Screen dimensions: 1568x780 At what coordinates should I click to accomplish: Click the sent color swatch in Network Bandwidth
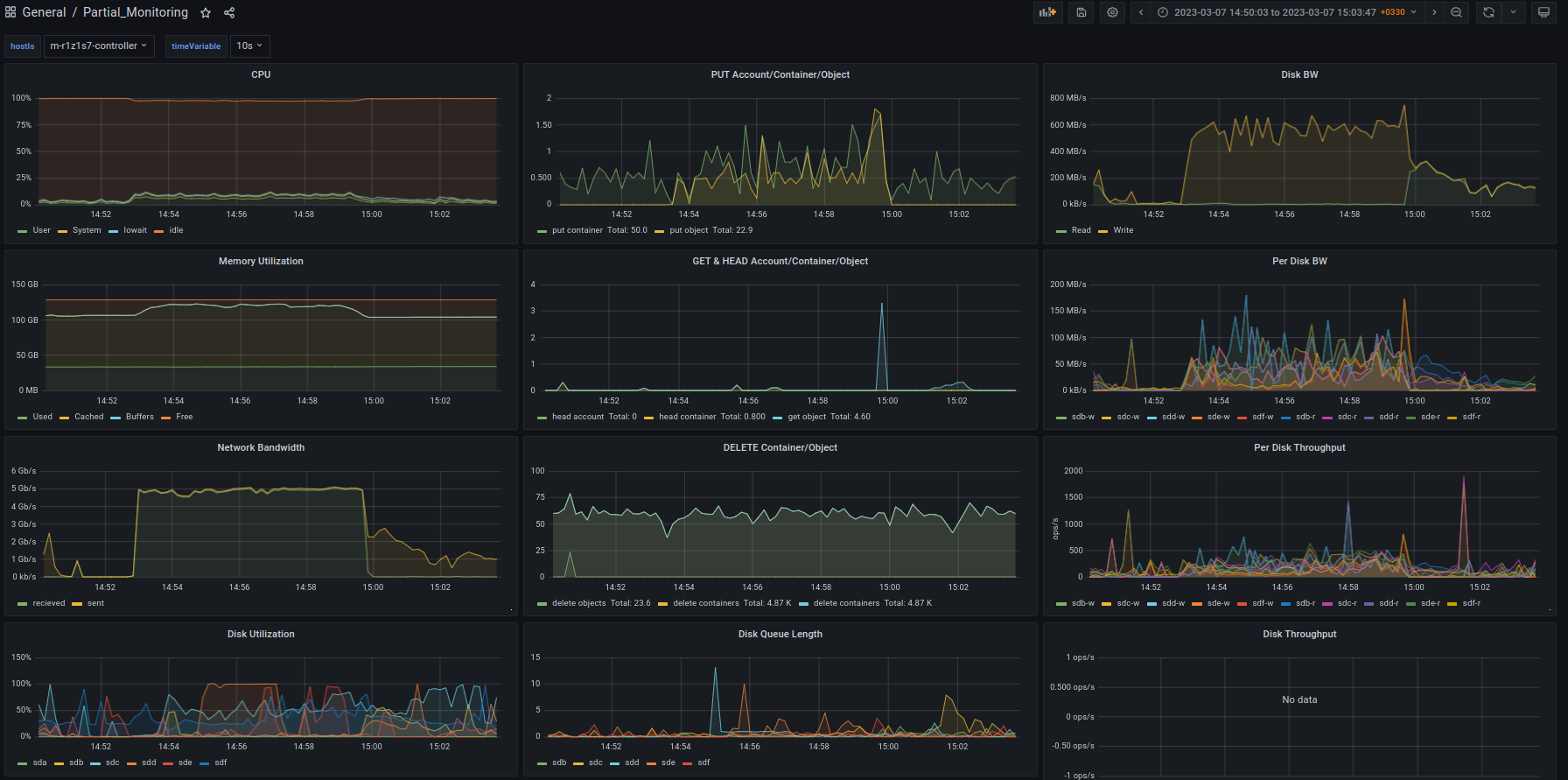tap(77, 603)
